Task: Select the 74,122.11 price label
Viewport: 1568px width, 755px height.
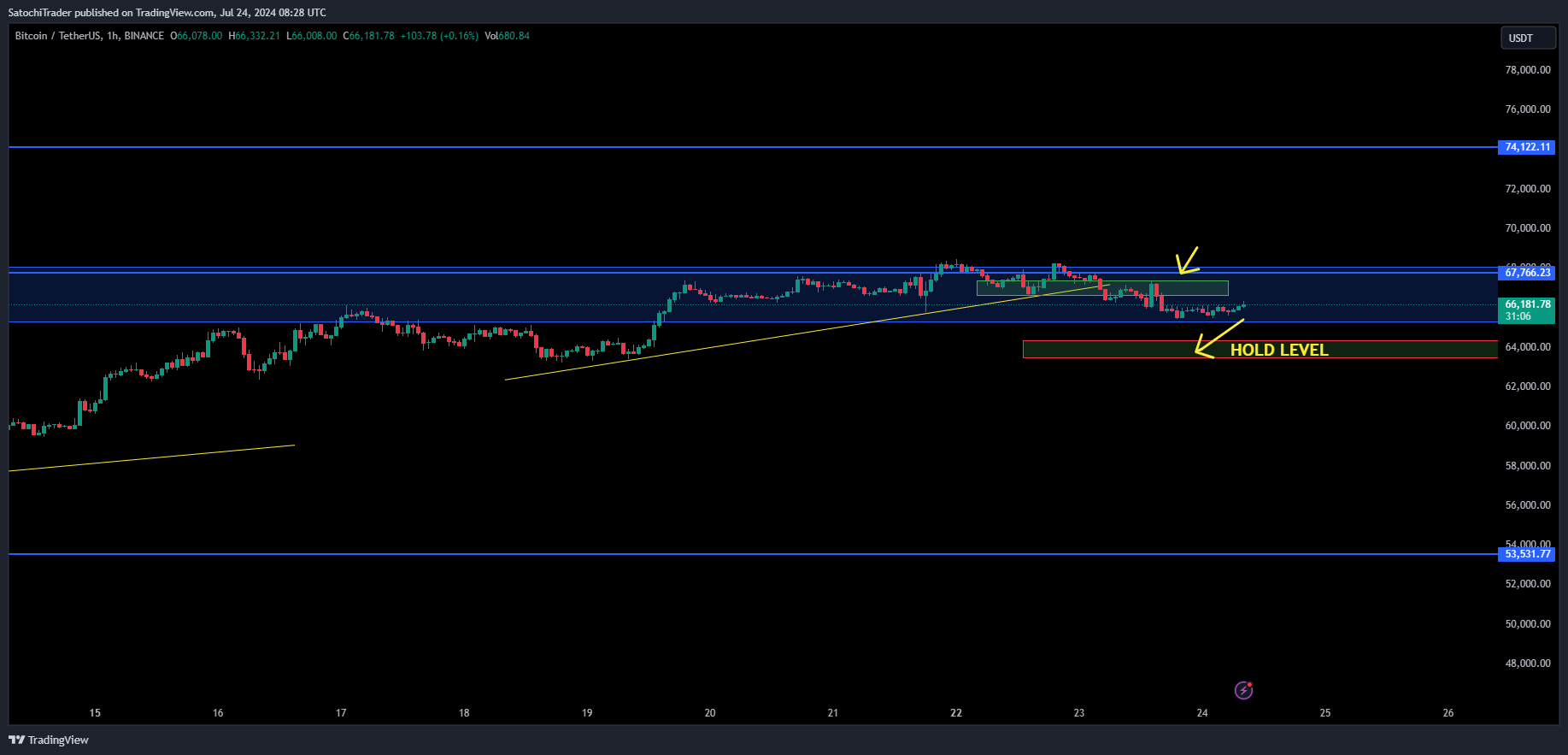Action: [x=1526, y=147]
